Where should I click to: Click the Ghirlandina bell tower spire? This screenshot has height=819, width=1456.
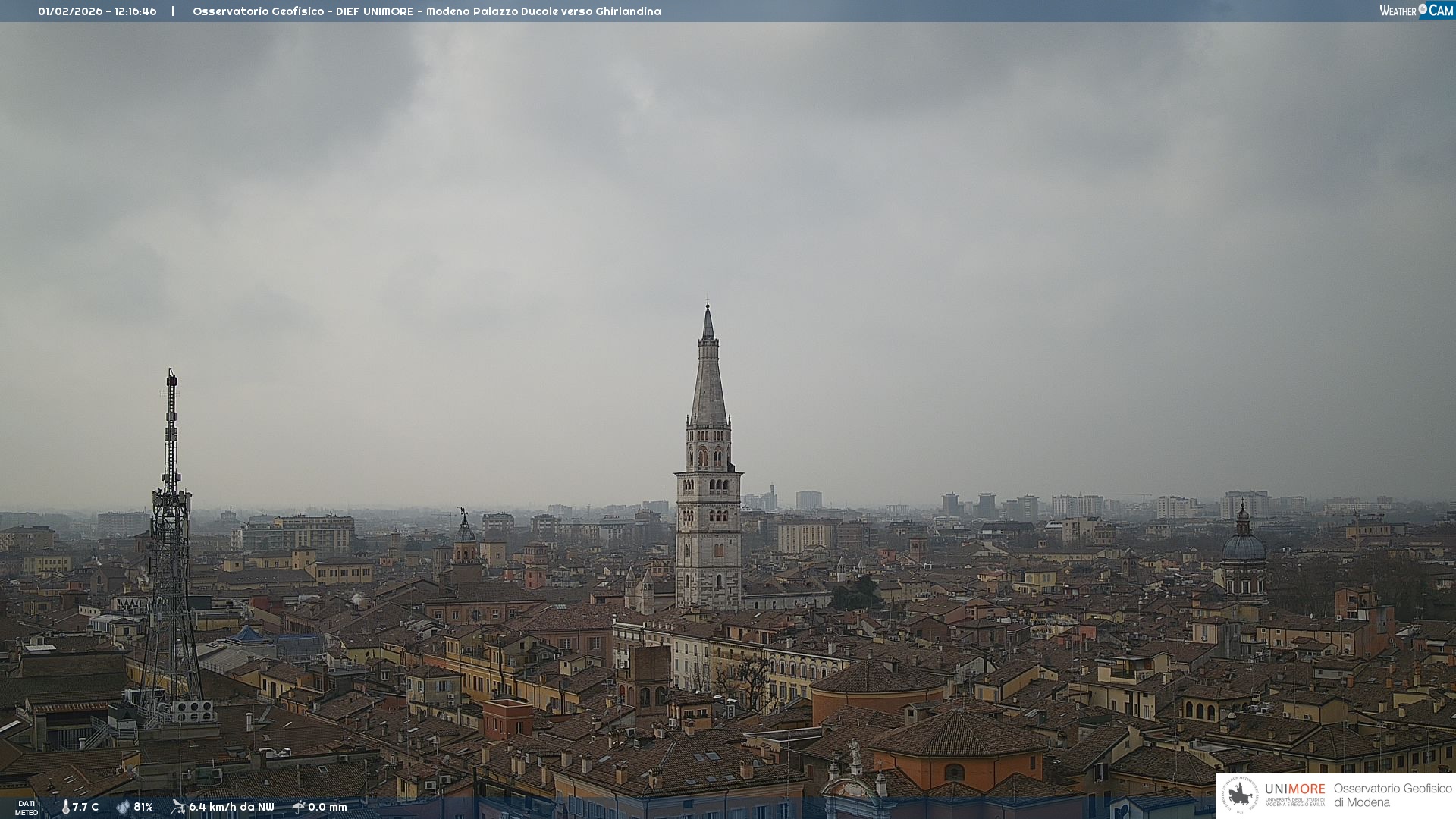[x=708, y=379]
